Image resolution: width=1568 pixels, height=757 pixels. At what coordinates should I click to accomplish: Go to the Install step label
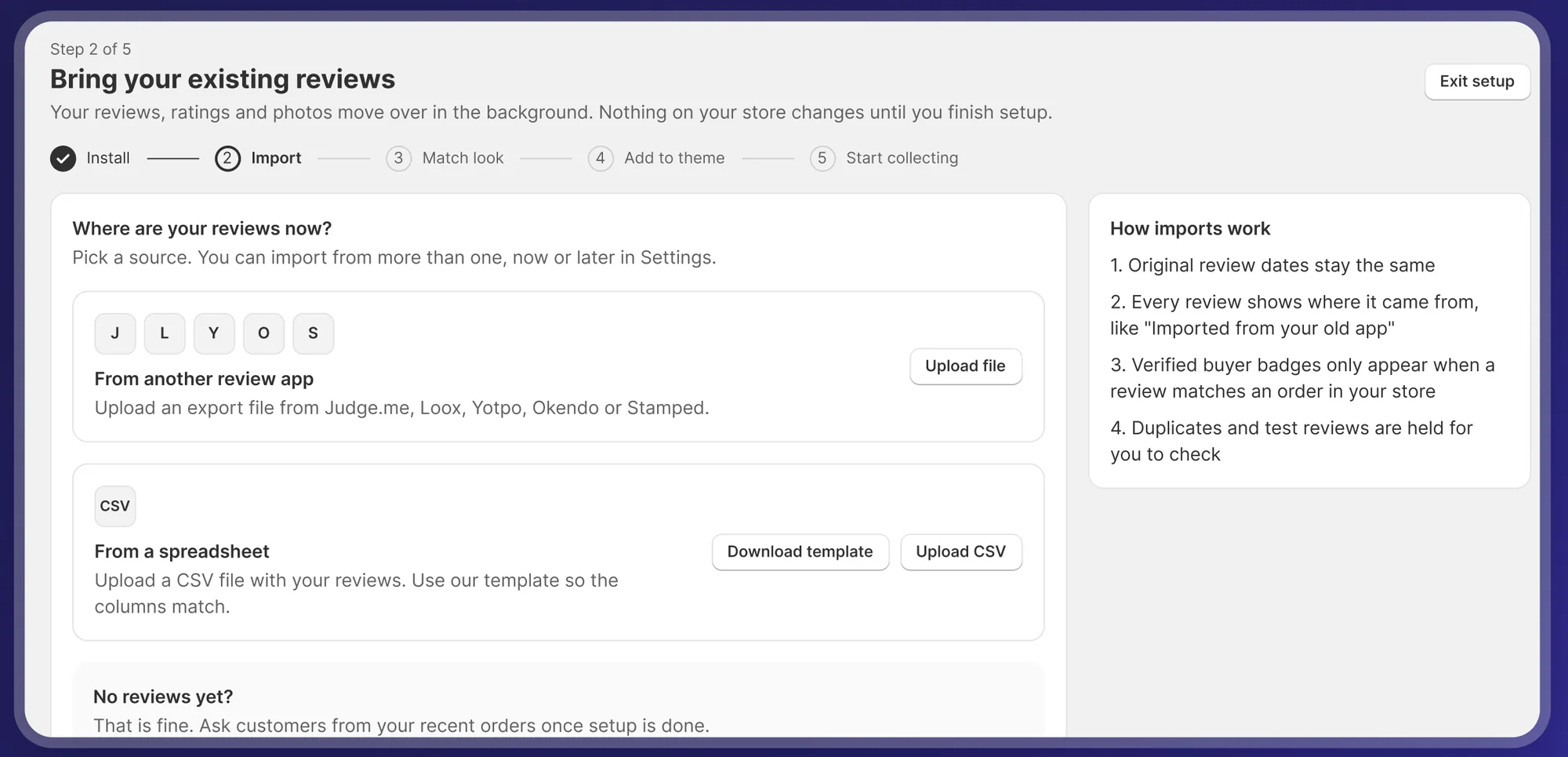tap(108, 158)
